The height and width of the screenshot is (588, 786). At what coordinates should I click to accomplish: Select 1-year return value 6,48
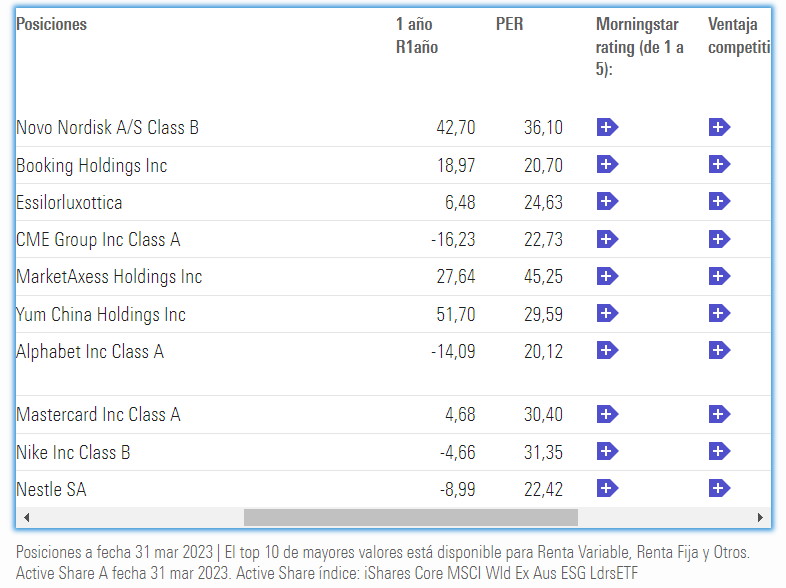(460, 203)
